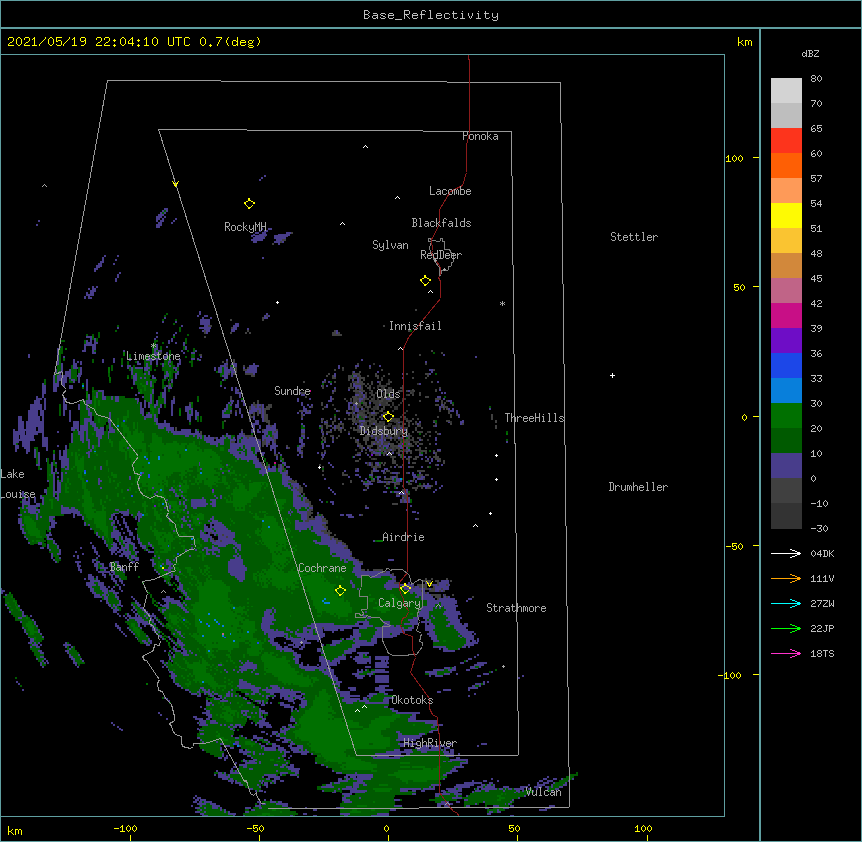Click the Base_Reflectivity title text
The height and width of the screenshot is (842, 862).
pos(431,15)
